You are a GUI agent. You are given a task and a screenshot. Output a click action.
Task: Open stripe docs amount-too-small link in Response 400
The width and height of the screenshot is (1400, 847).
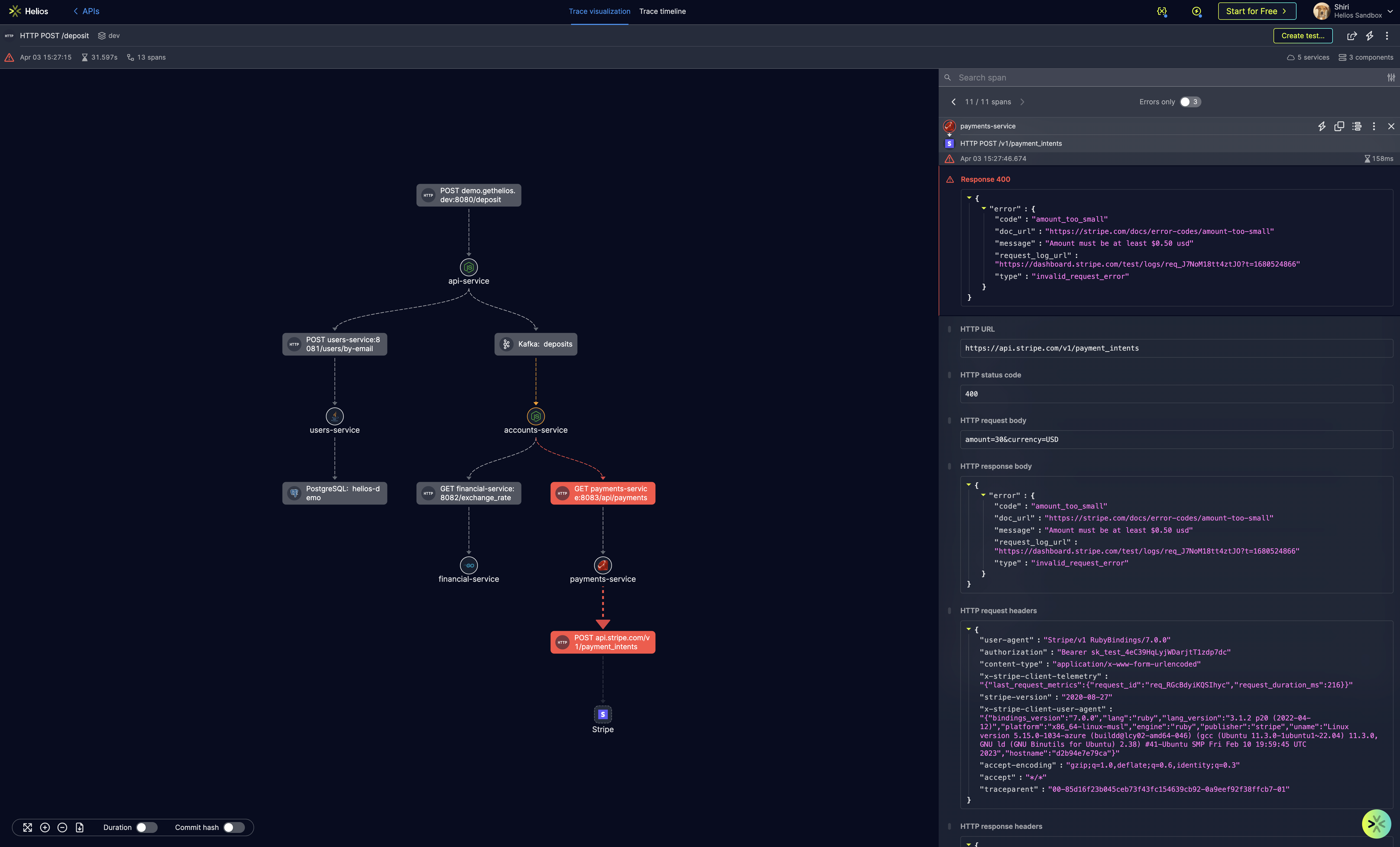1160,231
